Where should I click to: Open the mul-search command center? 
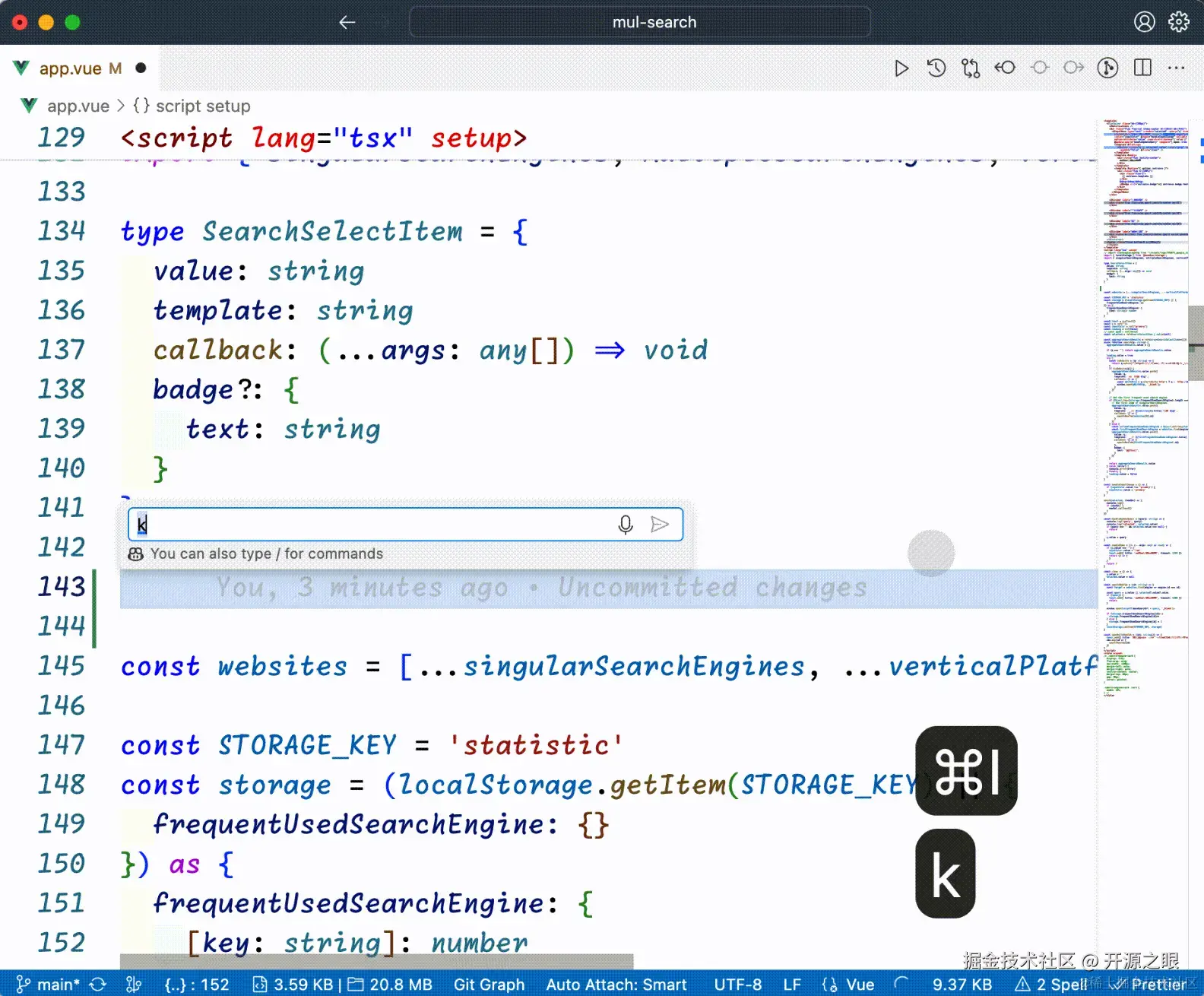click(x=640, y=22)
